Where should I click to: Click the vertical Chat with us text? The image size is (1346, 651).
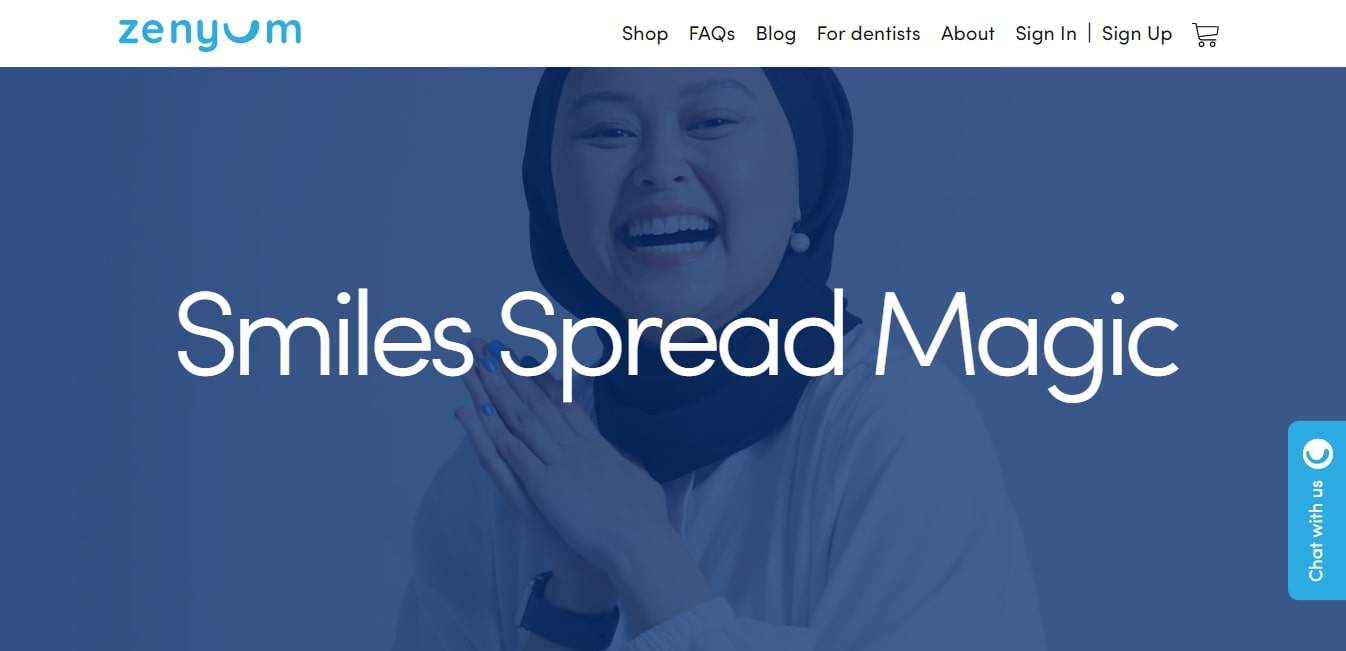1317,530
